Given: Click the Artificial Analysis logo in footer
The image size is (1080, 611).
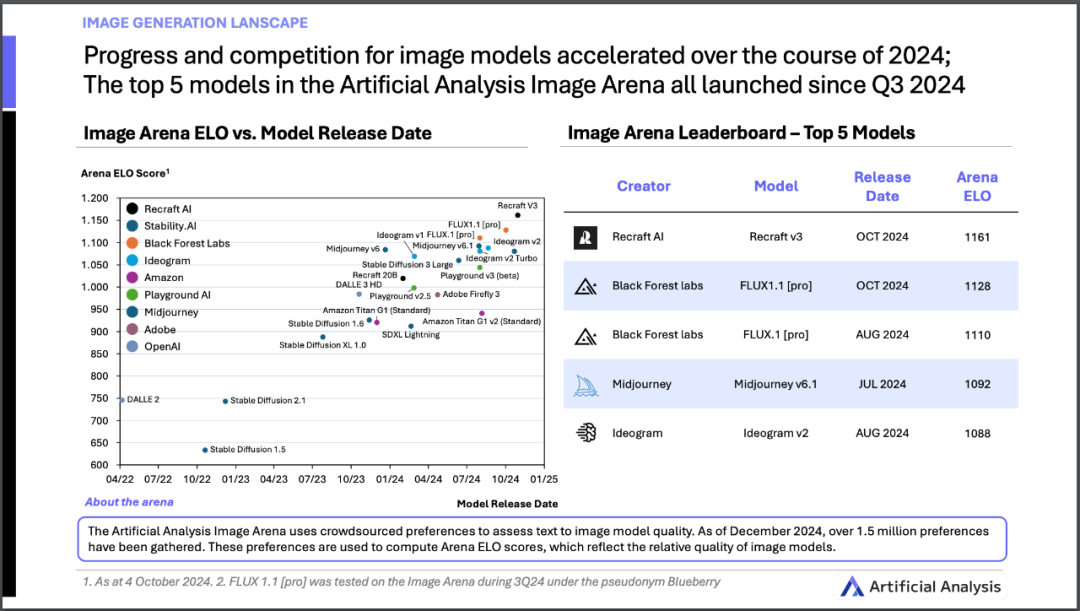Looking at the screenshot, I should [920, 587].
